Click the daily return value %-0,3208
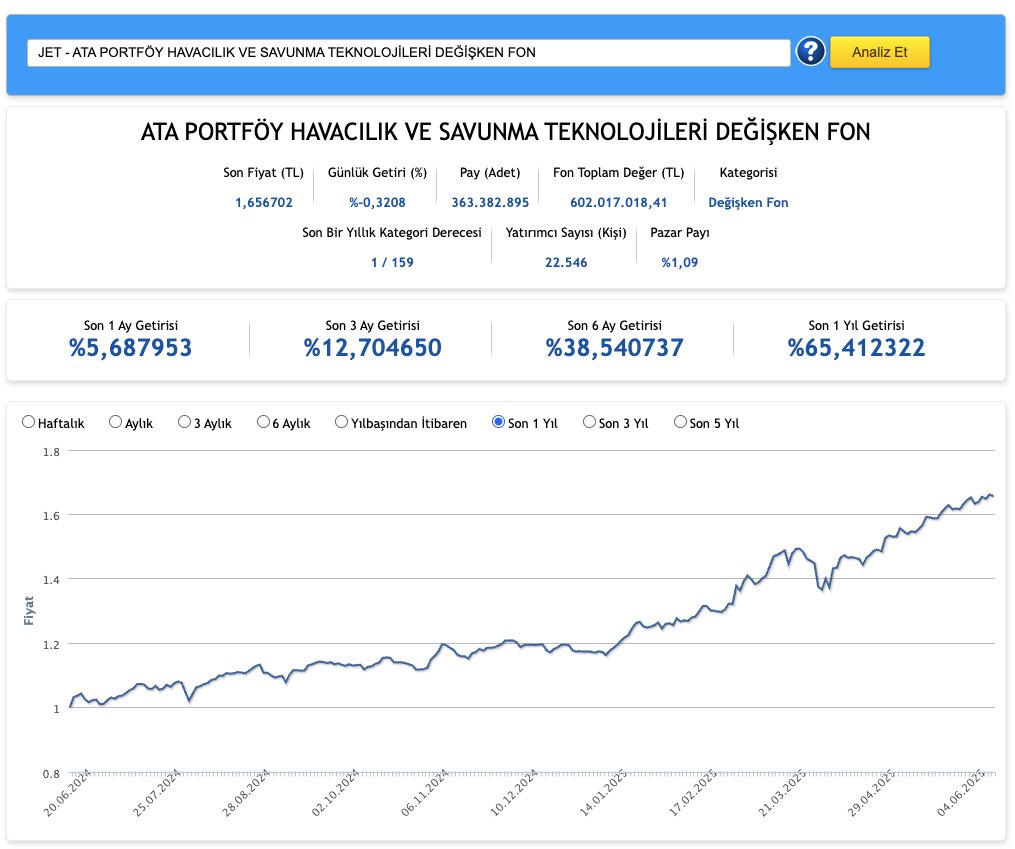 [x=377, y=203]
